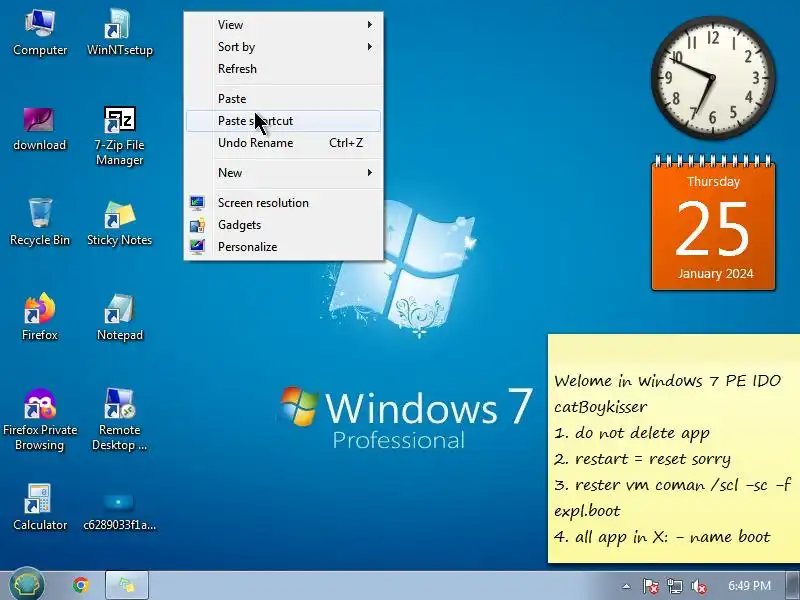Click the Show desktop button
This screenshot has width=800, height=600.
tap(794, 585)
